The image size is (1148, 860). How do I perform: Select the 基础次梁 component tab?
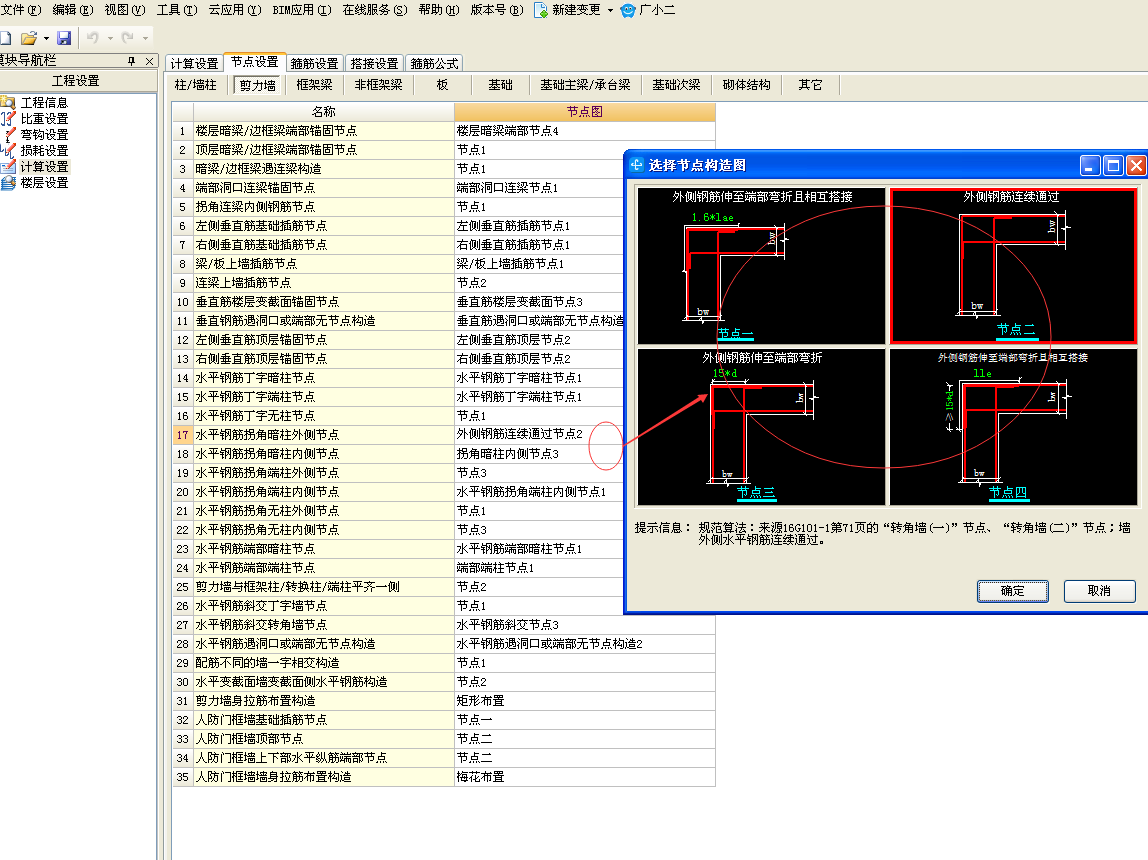676,85
